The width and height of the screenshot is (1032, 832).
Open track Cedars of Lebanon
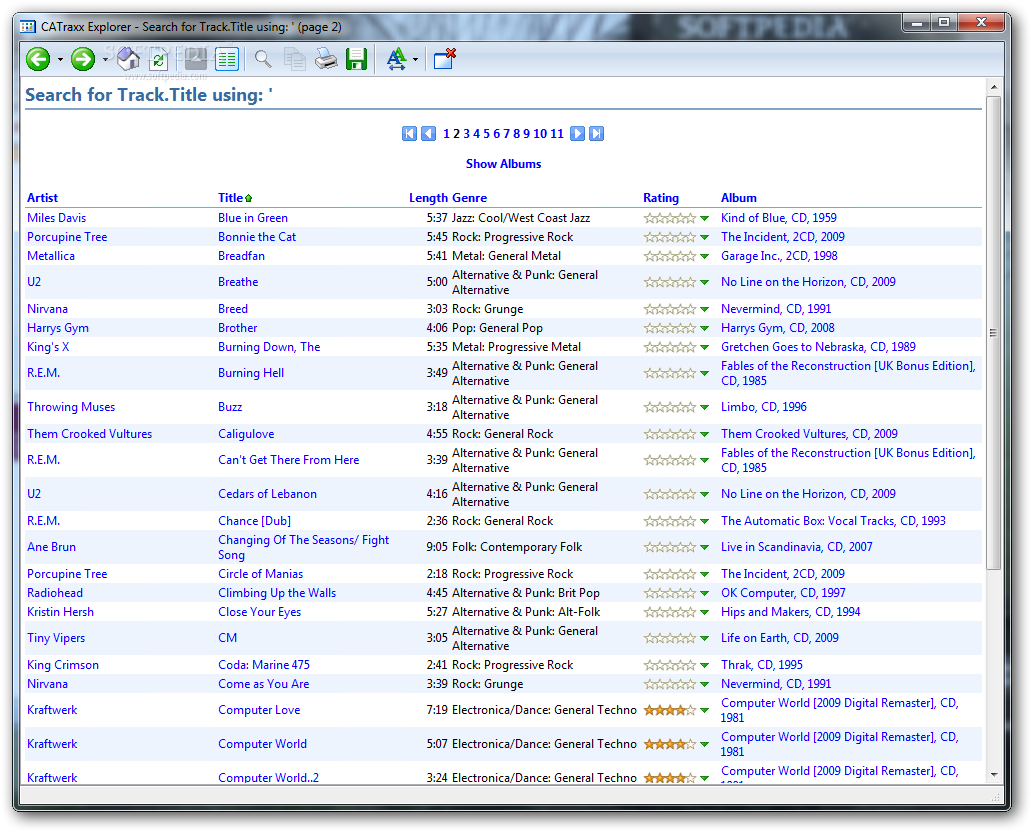267,494
